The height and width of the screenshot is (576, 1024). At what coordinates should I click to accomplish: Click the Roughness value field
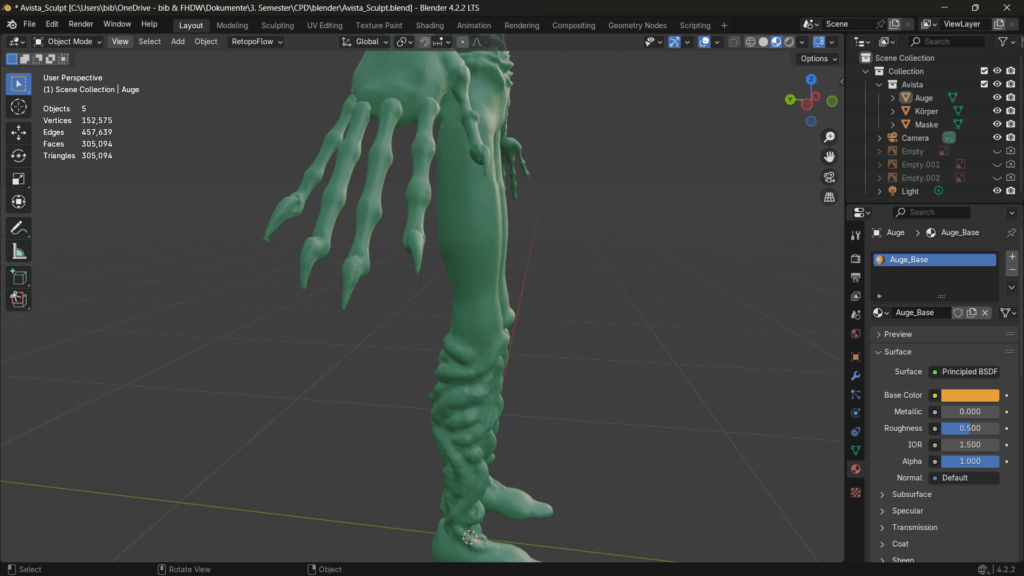pyautogui.click(x=969, y=428)
